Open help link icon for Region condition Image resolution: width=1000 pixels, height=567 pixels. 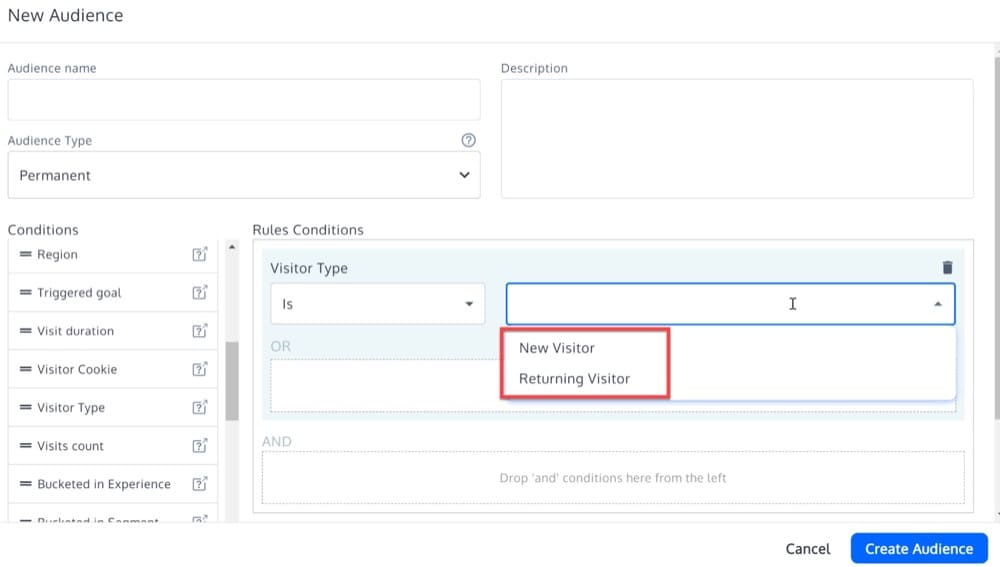pyautogui.click(x=200, y=255)
